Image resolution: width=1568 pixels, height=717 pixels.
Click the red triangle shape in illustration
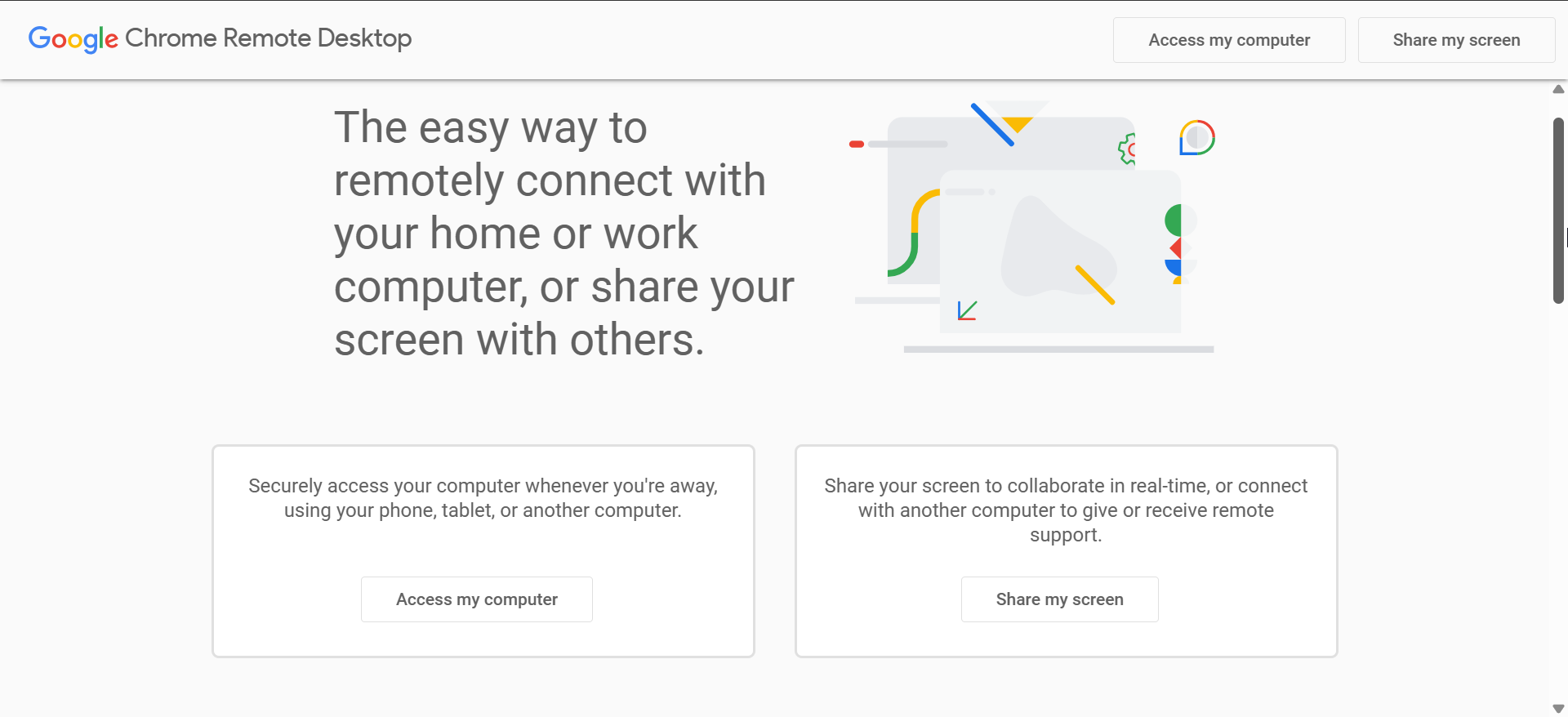[x=1176, y=248]
